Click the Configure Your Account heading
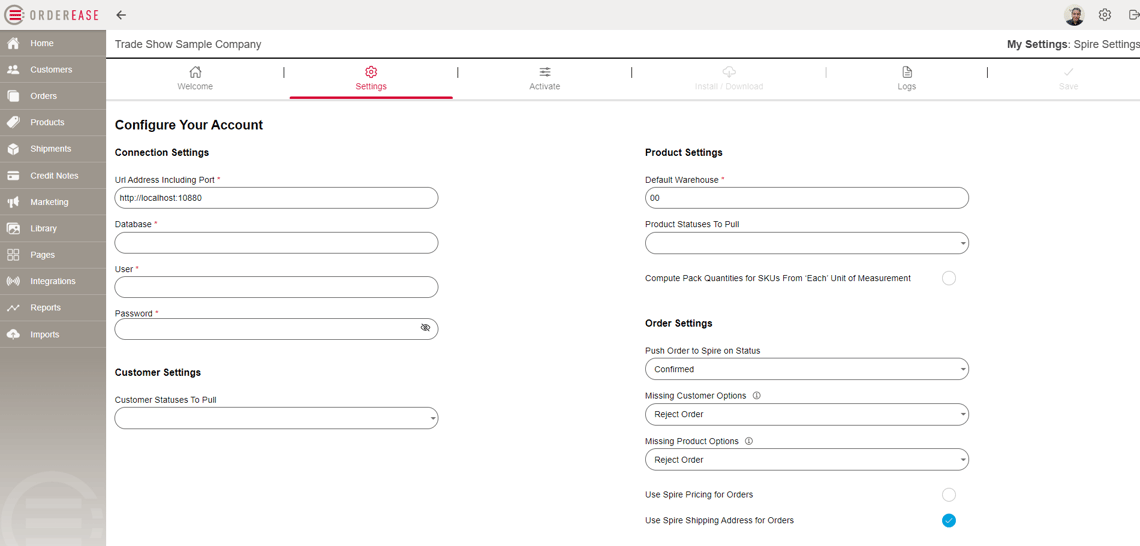Screen dimensions: 1140x546 189,125
